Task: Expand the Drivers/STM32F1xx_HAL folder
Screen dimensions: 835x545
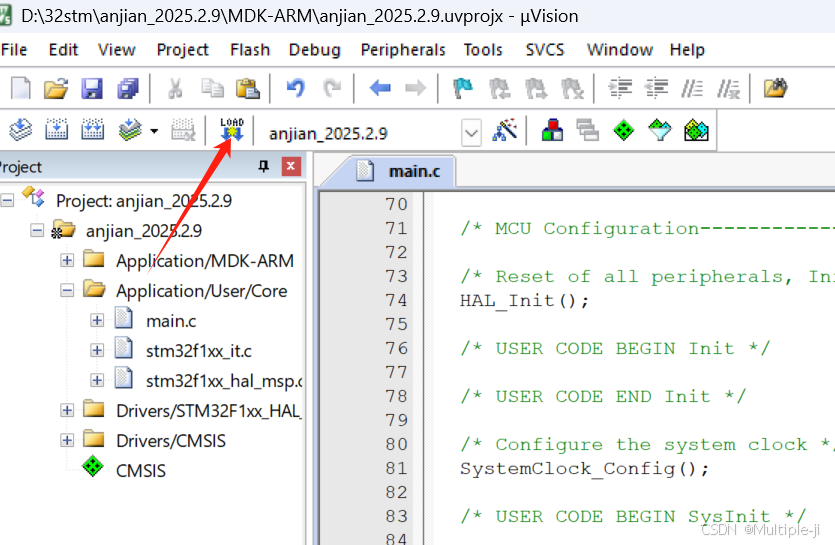Action: pos(67,410)
